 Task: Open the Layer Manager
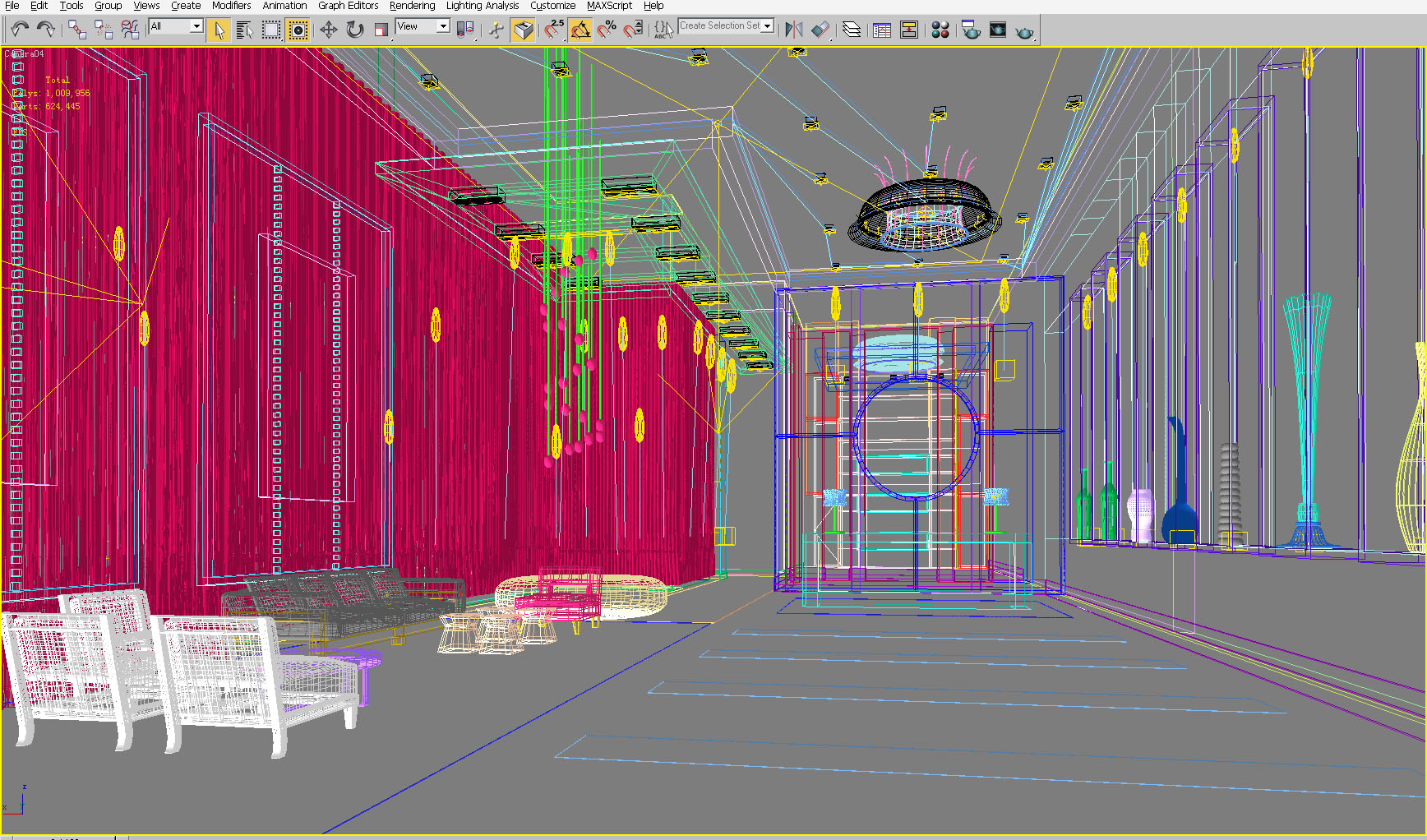(852, 30)
